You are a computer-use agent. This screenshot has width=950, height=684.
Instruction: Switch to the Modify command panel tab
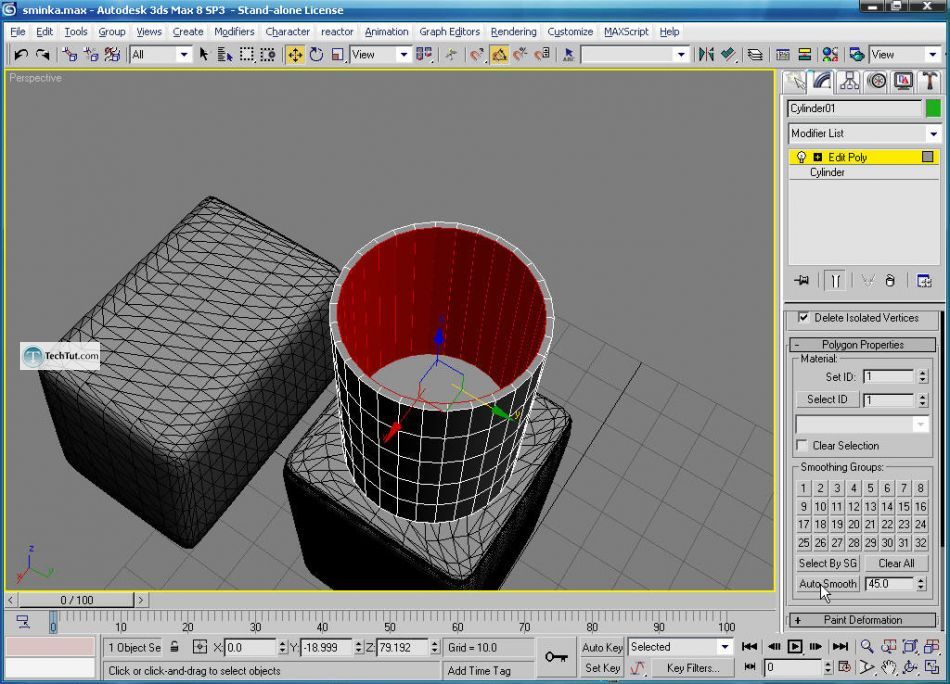point(822,81)
